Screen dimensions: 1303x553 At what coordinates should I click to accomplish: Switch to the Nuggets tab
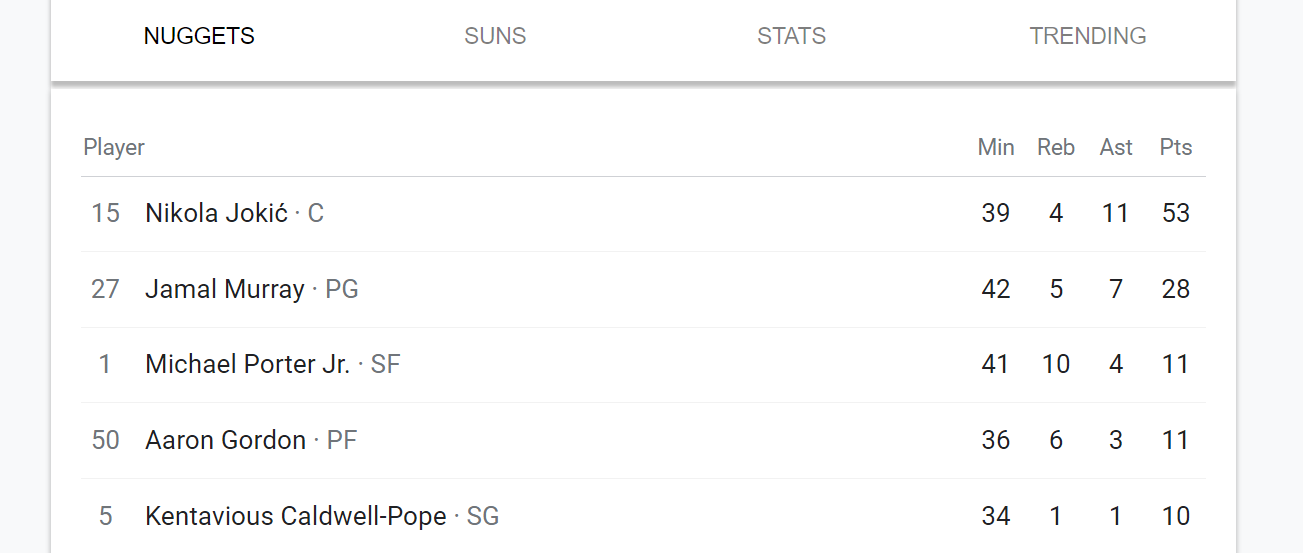(x=199, y=36)
